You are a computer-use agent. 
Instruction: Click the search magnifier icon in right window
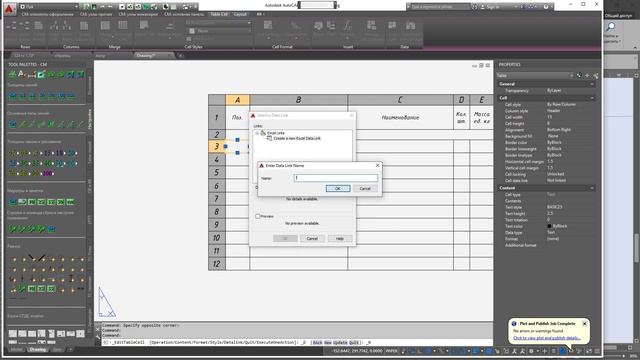(611, 27)
